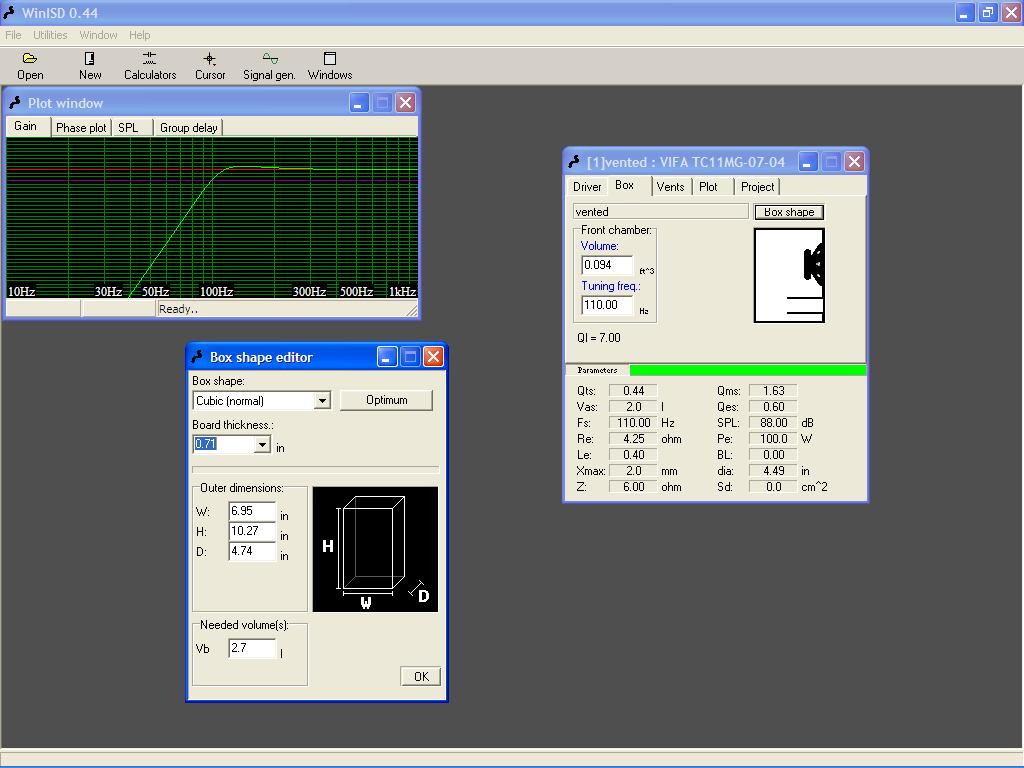Open the Signal generator tool
The width and height of the screenshot is (1024, 768).
tap(269, 59)
